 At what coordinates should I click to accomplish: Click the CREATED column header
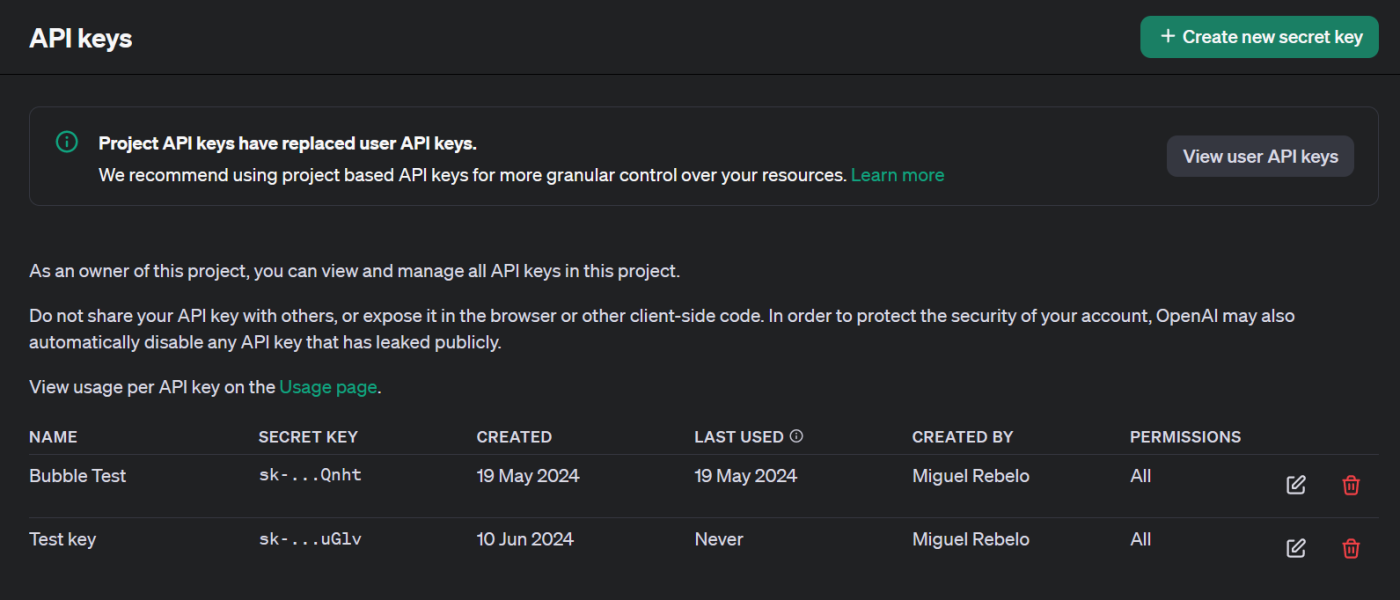coord(514,437)
